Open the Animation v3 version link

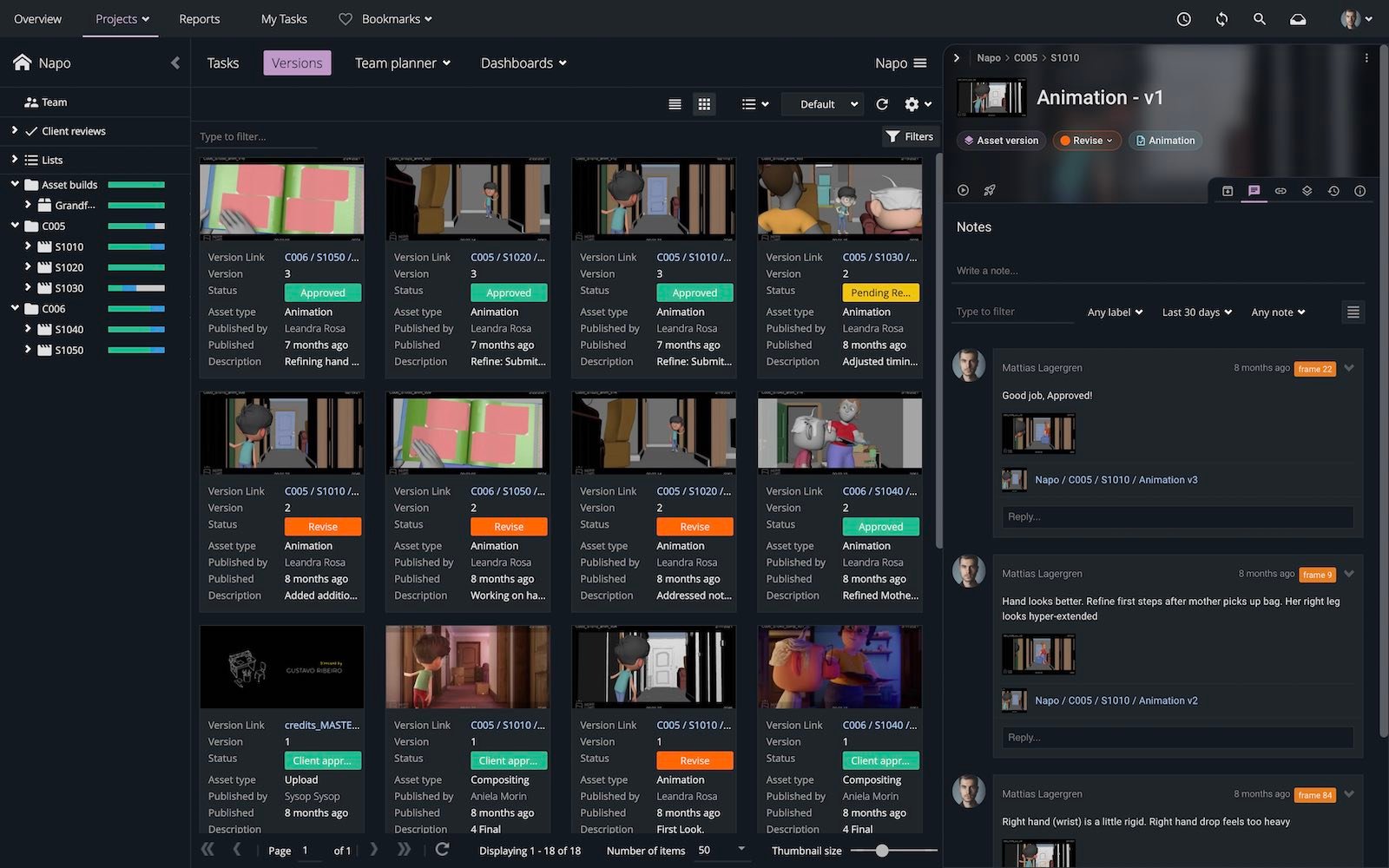pos(1116,480)
